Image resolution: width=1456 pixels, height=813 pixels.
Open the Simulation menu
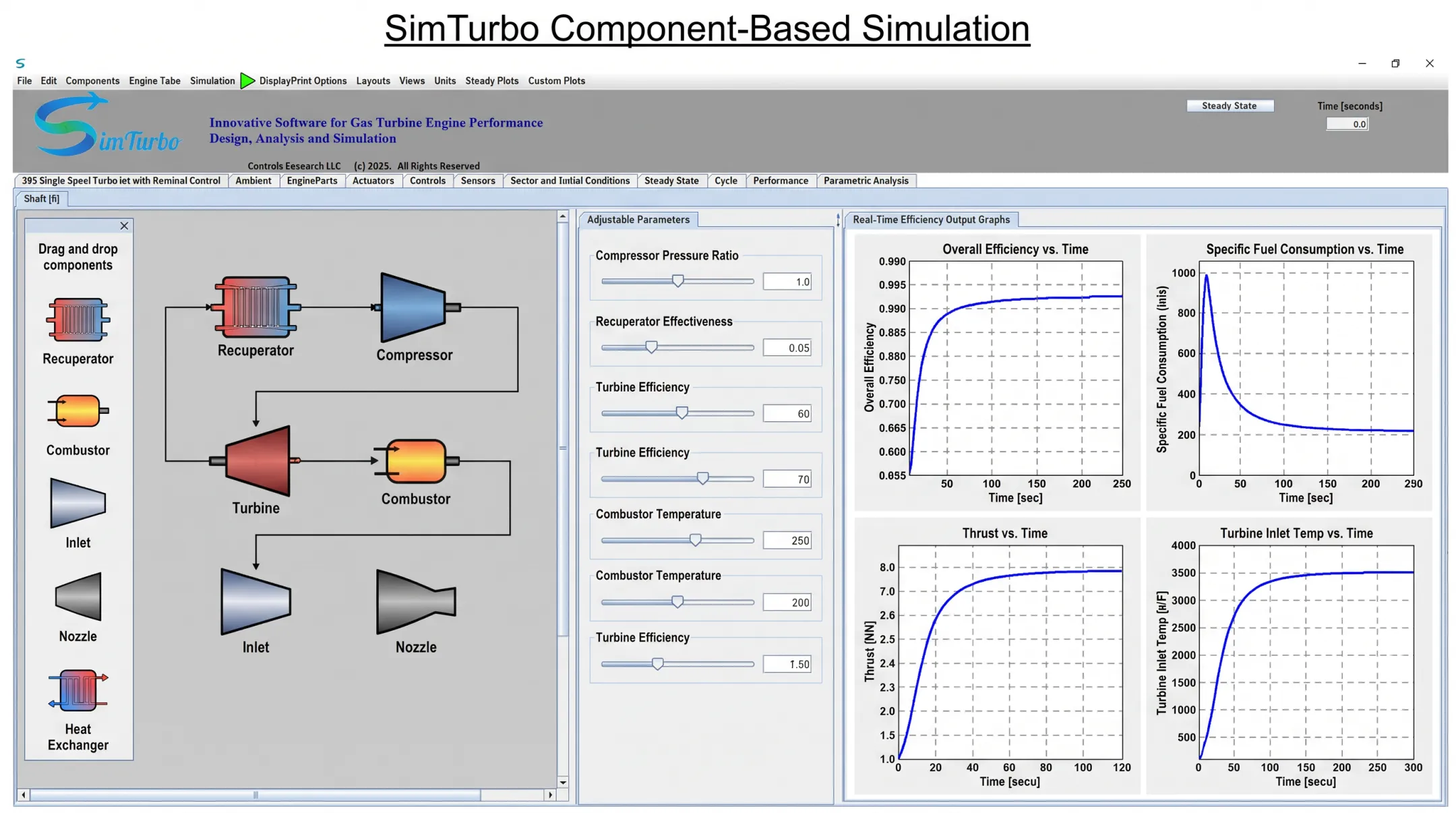coord(212,81)
